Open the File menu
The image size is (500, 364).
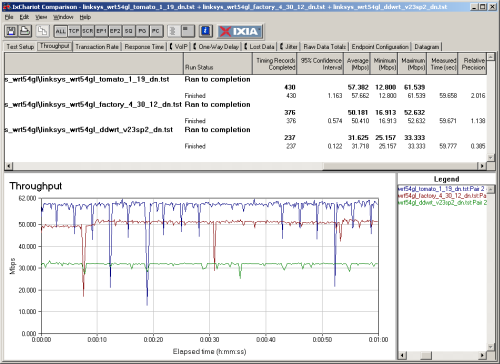[9, 17]
